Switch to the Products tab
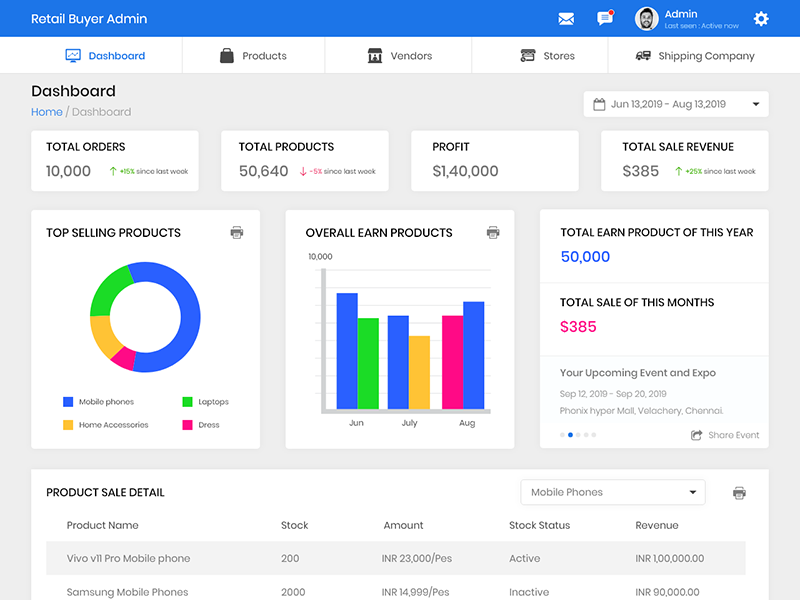The height and width of the screenshot is (600, 800). 253,56
